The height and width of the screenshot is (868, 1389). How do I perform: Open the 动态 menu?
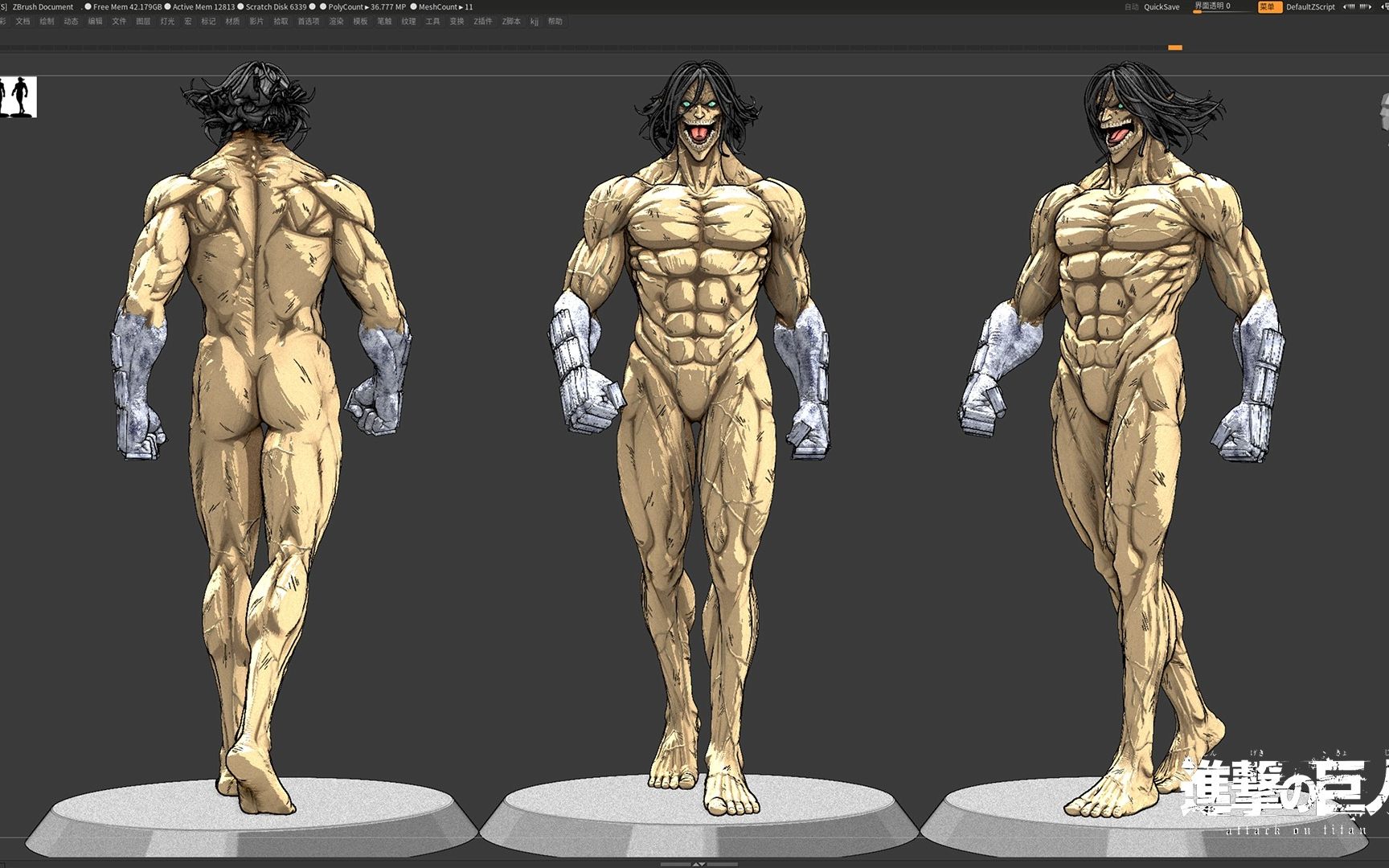coord(71,22)
